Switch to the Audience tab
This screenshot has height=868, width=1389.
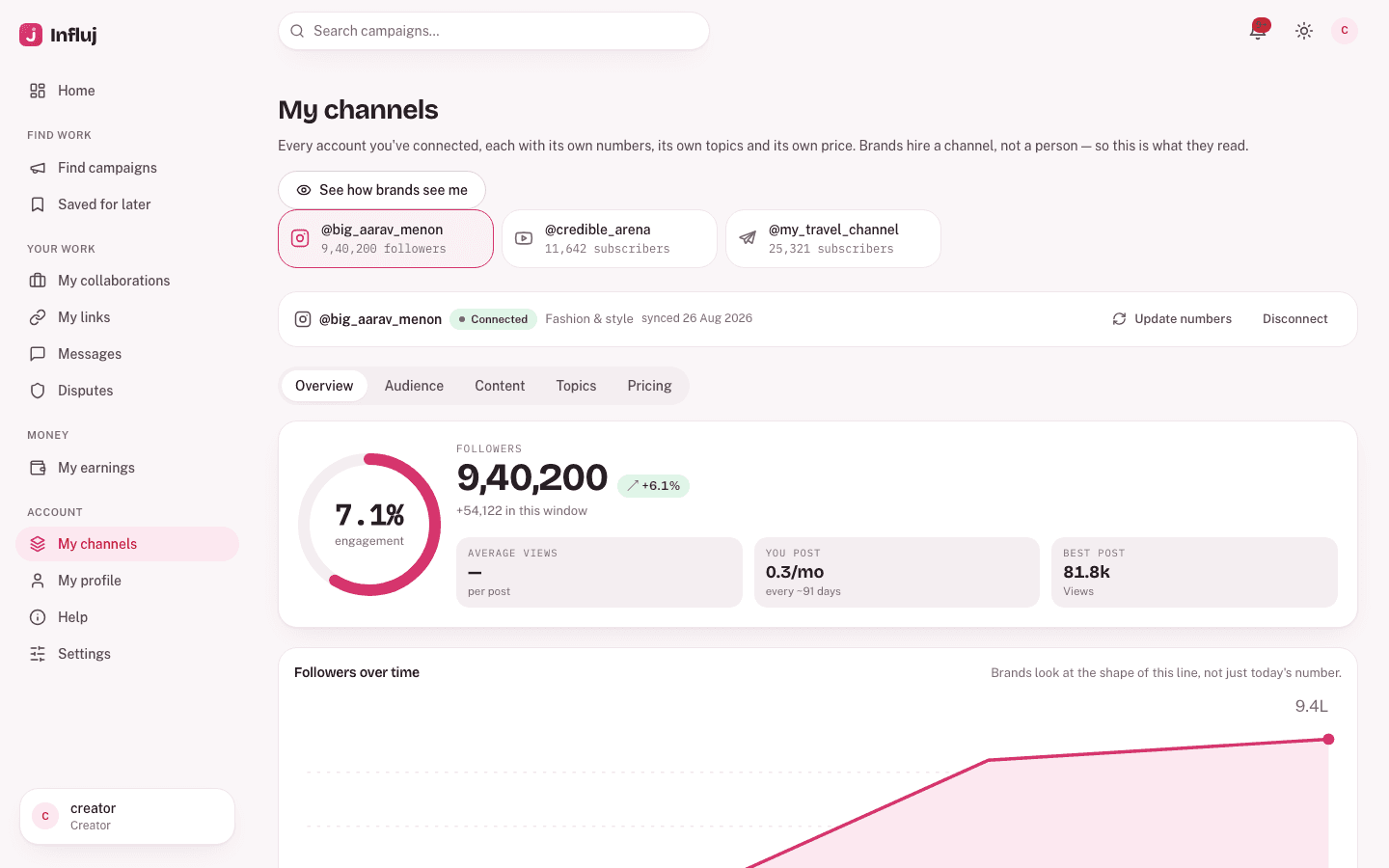[x=414, y=386]
